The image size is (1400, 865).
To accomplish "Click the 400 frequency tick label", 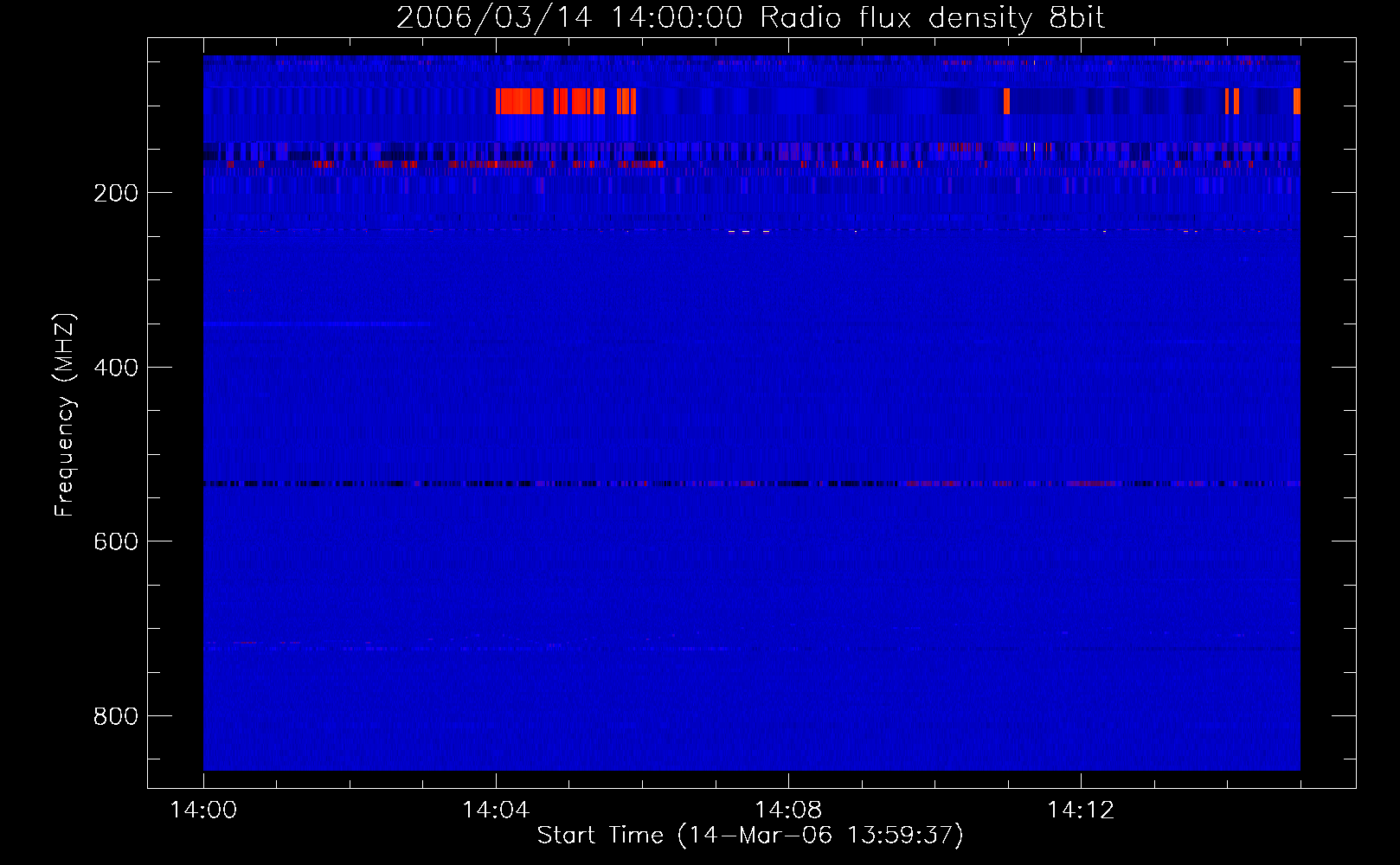I will [116, 368].
